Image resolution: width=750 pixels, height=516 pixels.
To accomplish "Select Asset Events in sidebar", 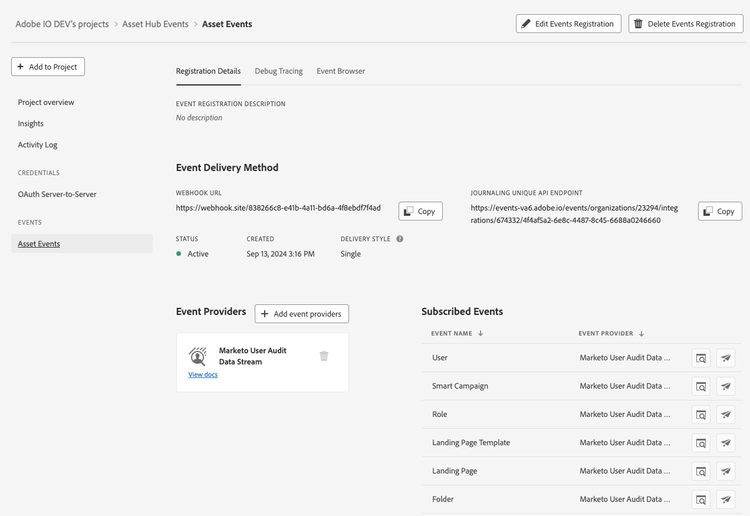I will click(x=82, y=243).
